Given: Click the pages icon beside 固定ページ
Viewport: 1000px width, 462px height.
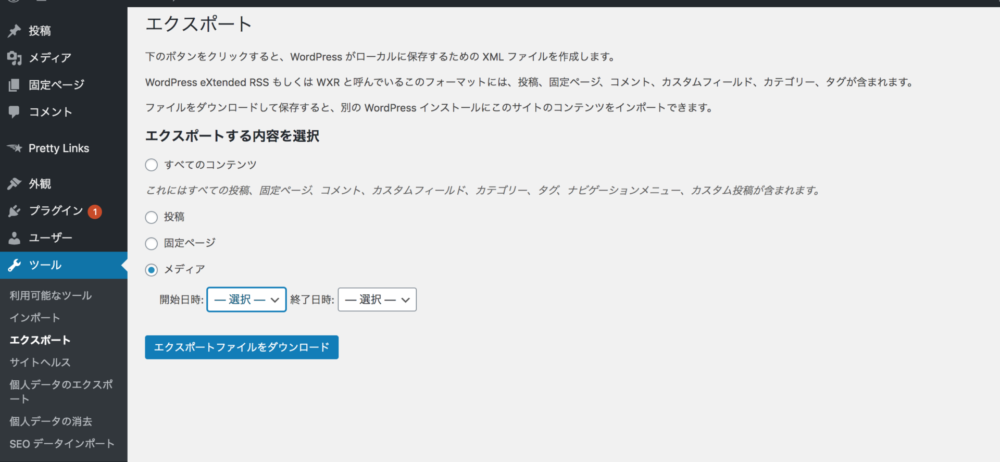Looking at the screenshot, I should (x=14, y=85).
